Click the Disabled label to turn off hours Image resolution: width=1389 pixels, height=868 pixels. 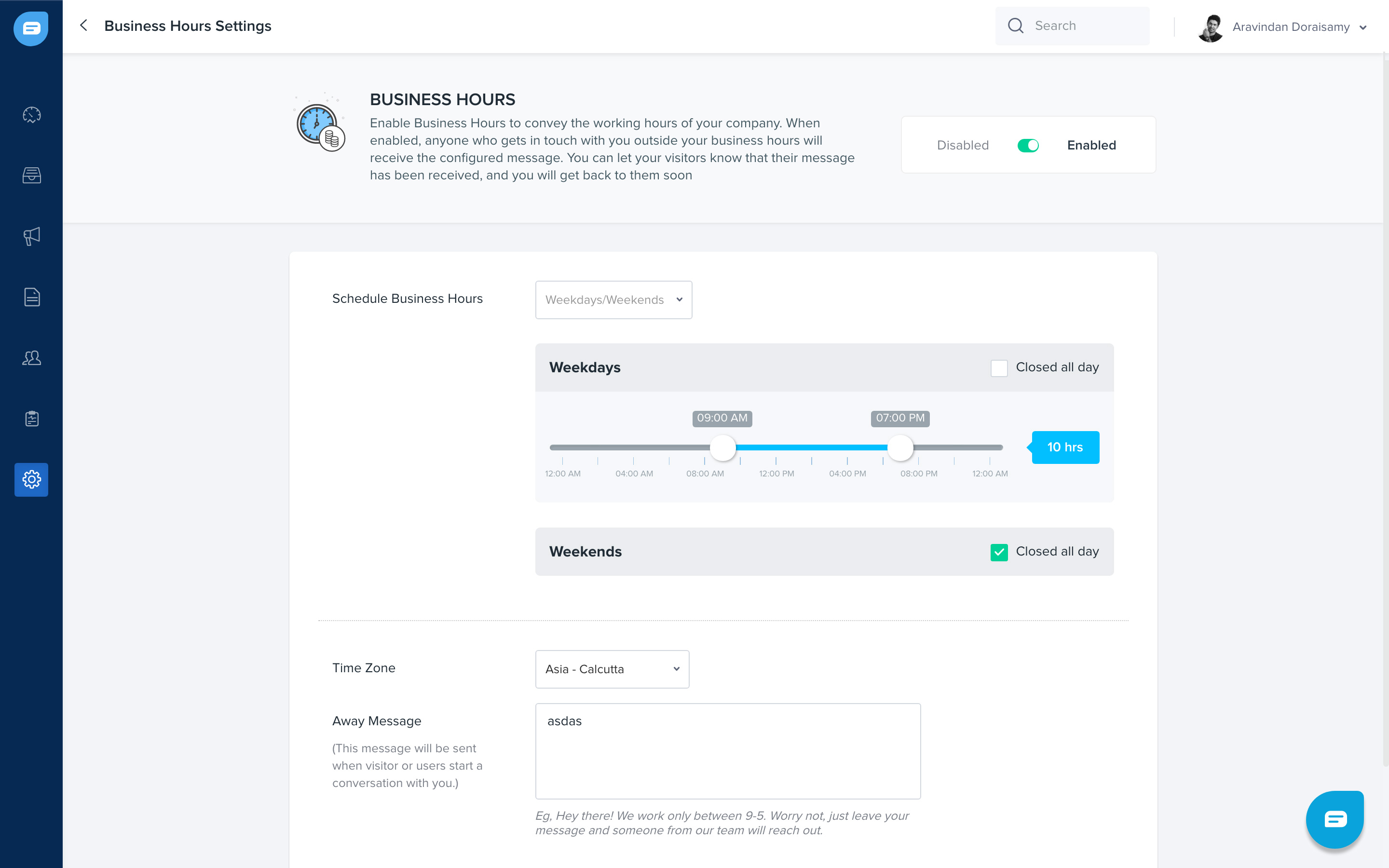pyautogui.click(x=963, y=145)
